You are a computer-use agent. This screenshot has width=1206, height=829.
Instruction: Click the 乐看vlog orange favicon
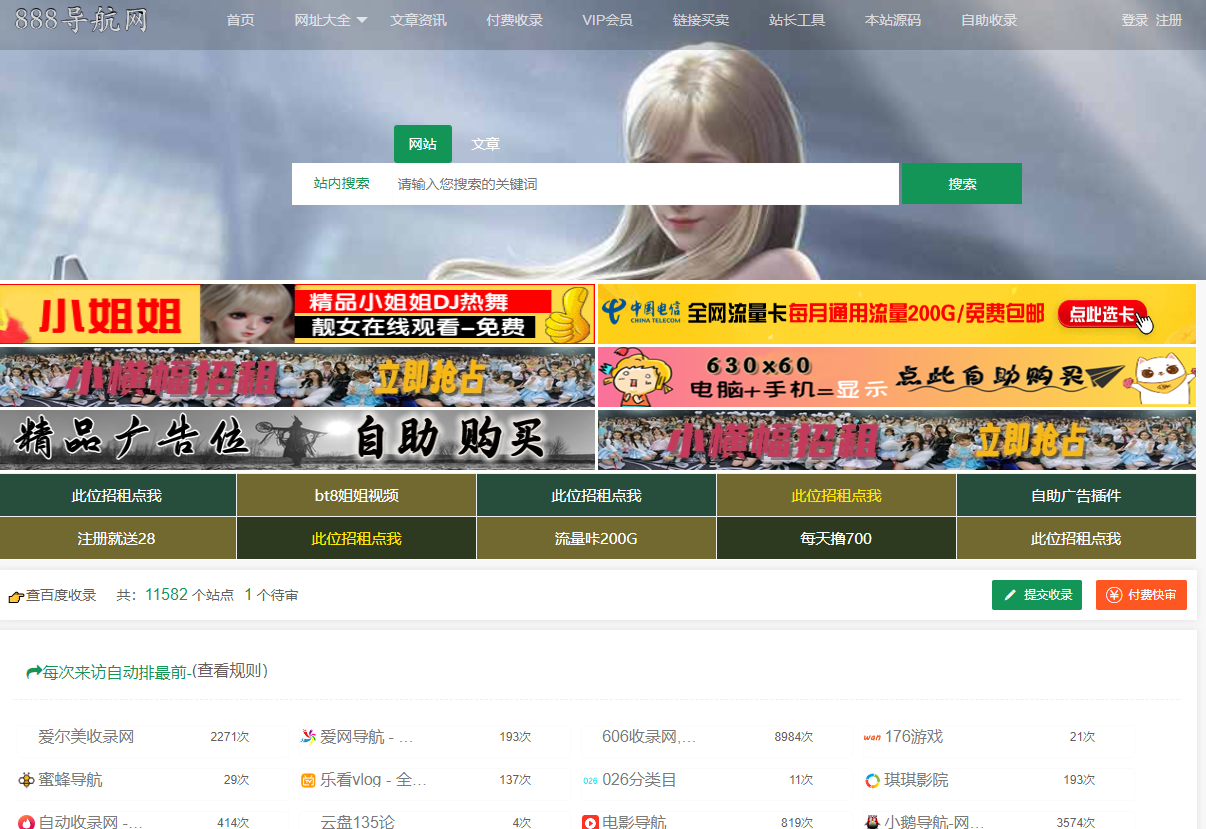click(308, 780)
